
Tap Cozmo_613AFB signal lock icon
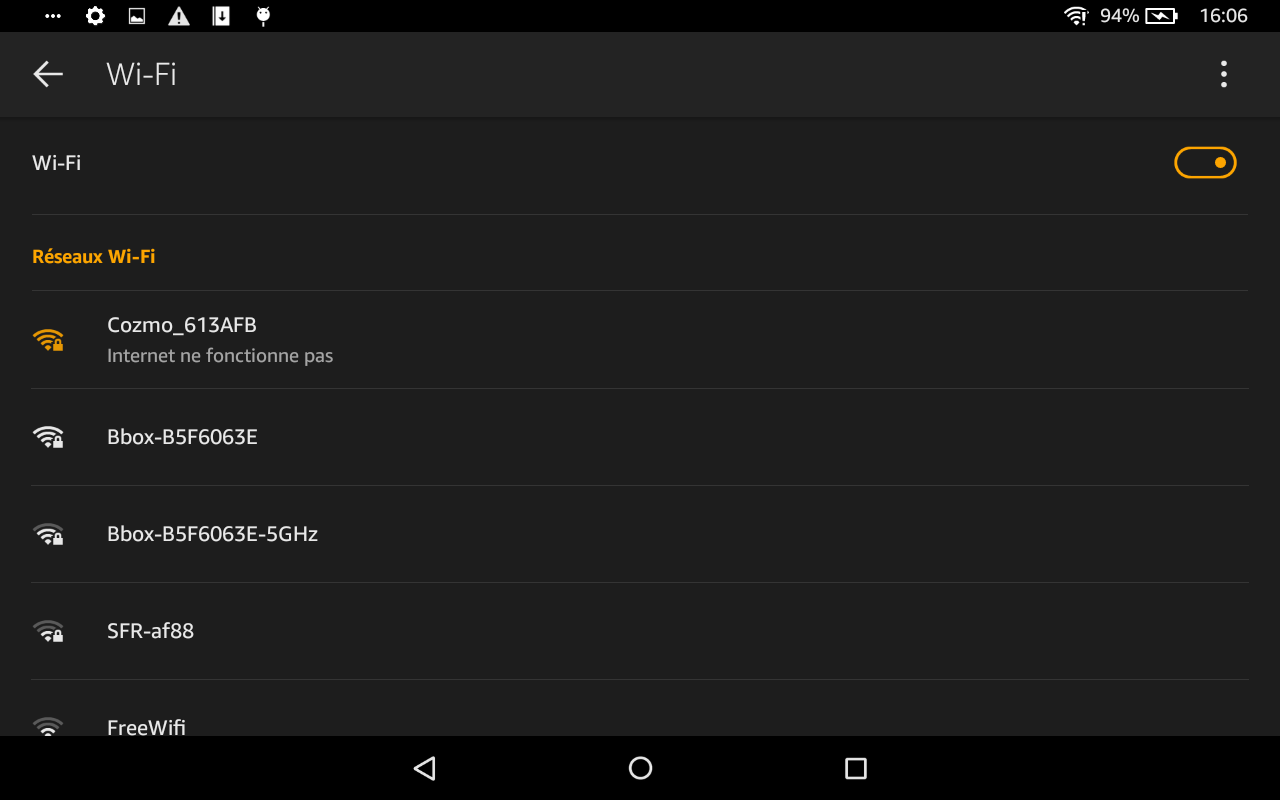click(48, 340)
